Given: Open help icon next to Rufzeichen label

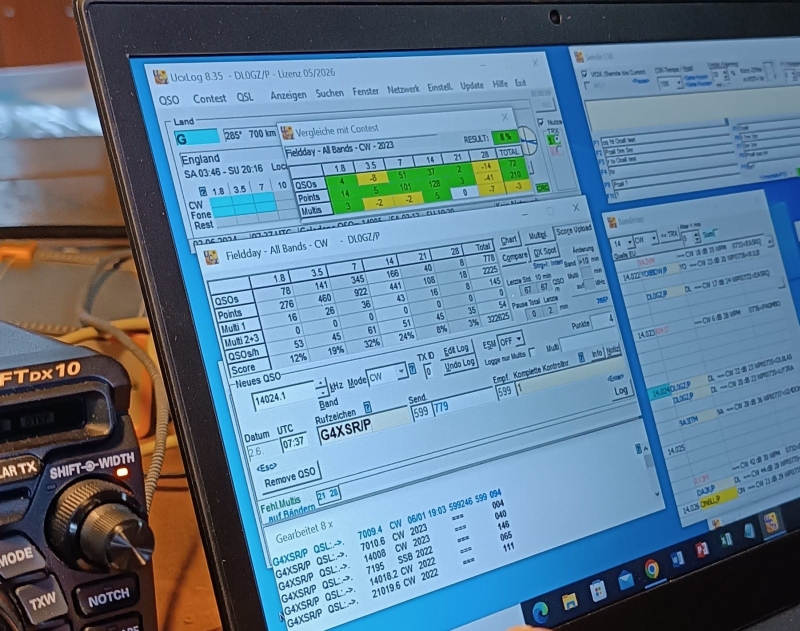Looking at the screenshot, I should coord(366,407).
